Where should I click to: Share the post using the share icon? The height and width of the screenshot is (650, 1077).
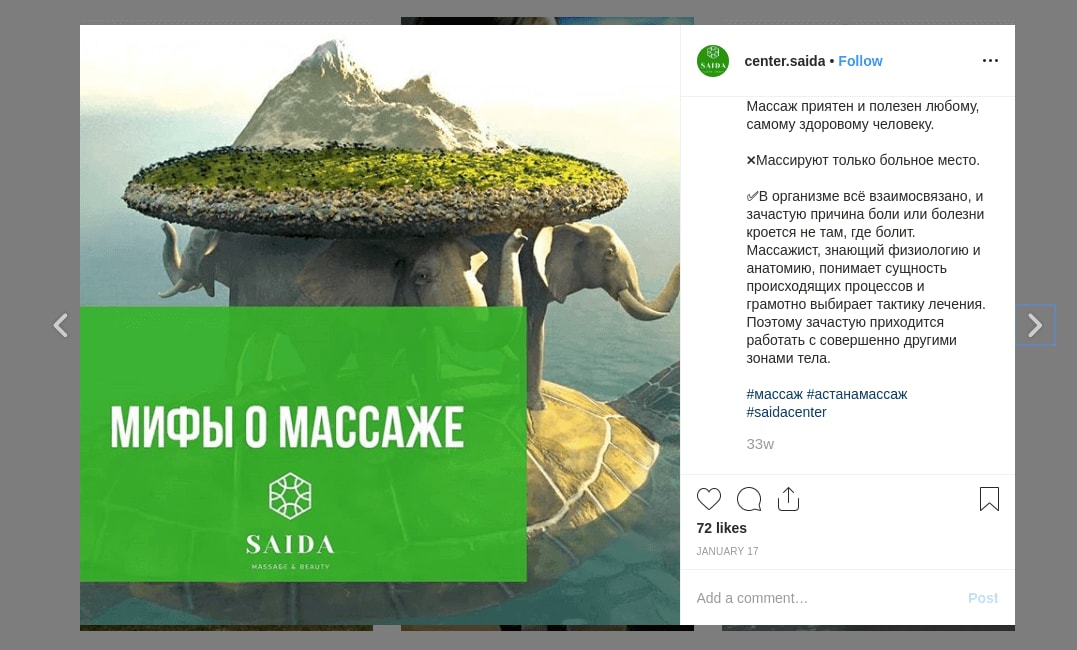tap(789, 499)
